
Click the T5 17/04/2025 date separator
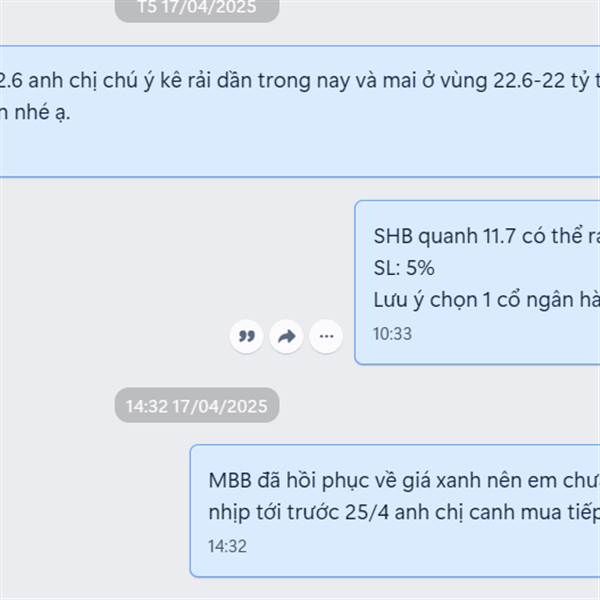[x=197, y=8]
